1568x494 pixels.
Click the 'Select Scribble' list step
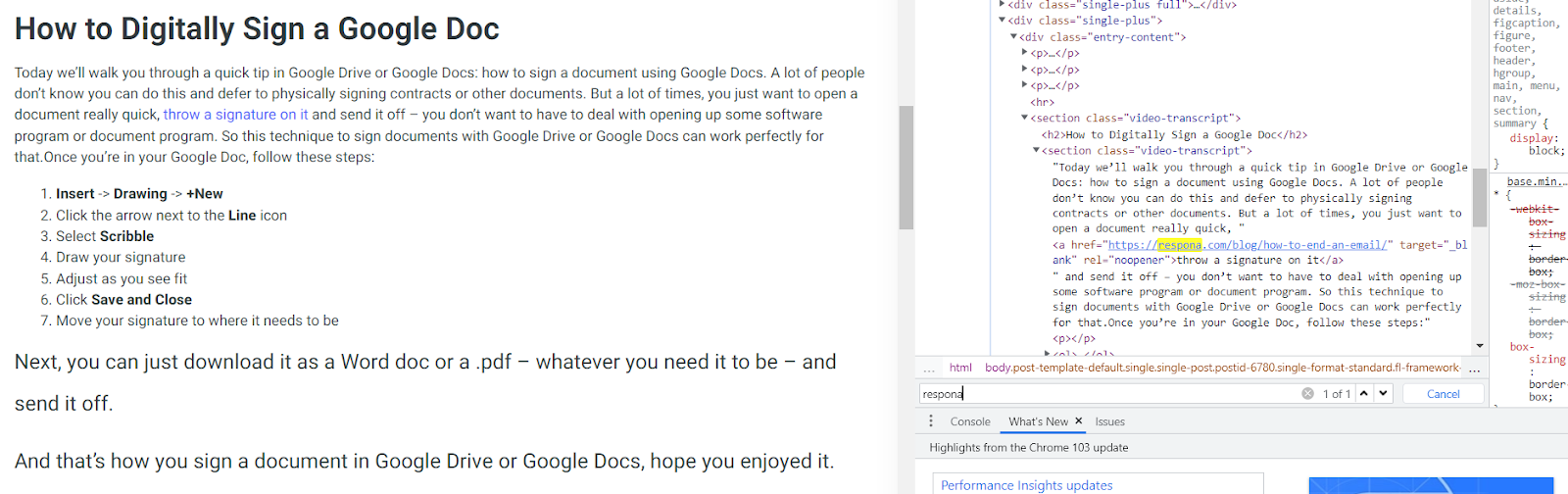click(x=105, y=236)
